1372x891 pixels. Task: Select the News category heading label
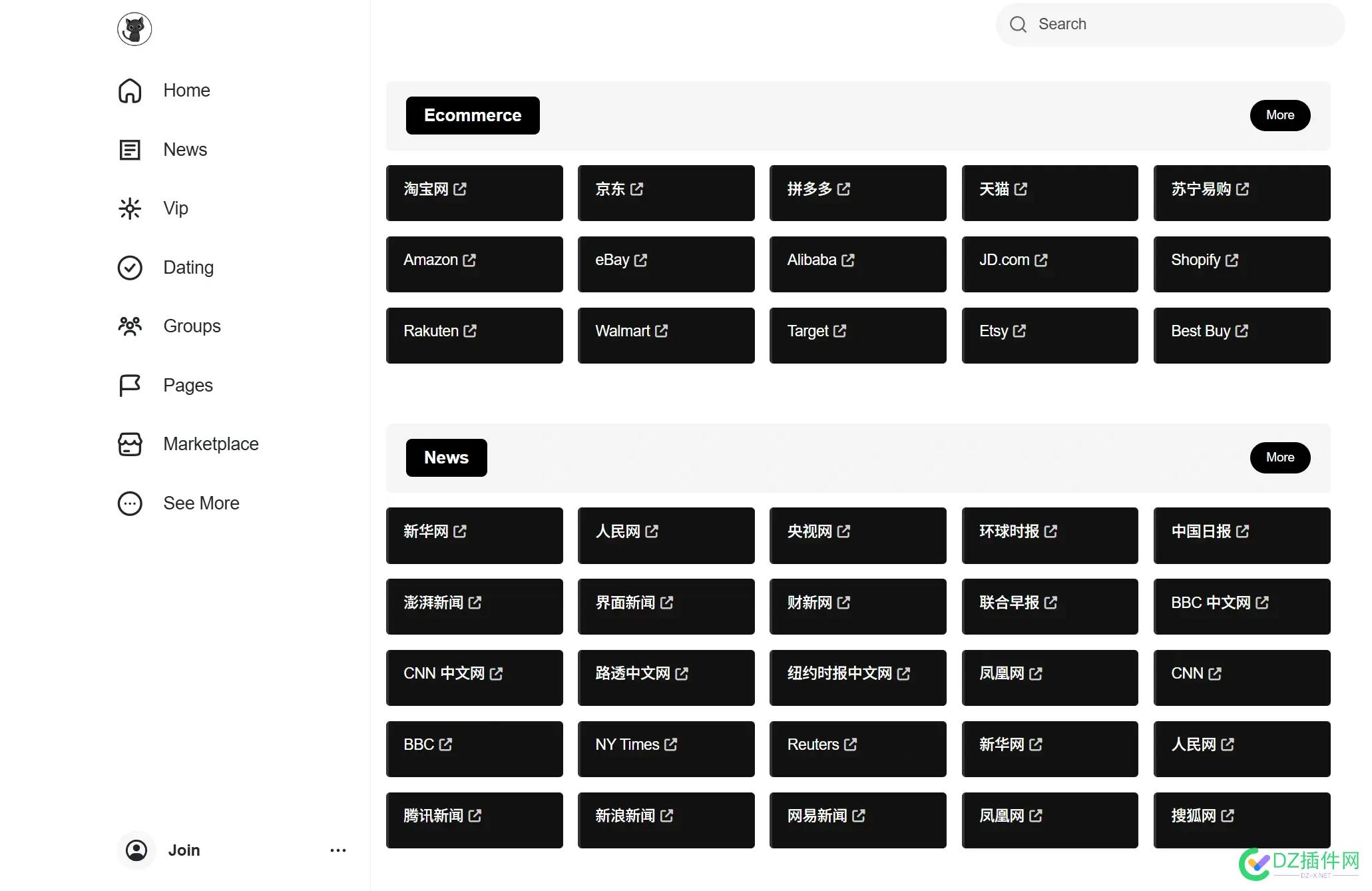[x=446, y=457]
